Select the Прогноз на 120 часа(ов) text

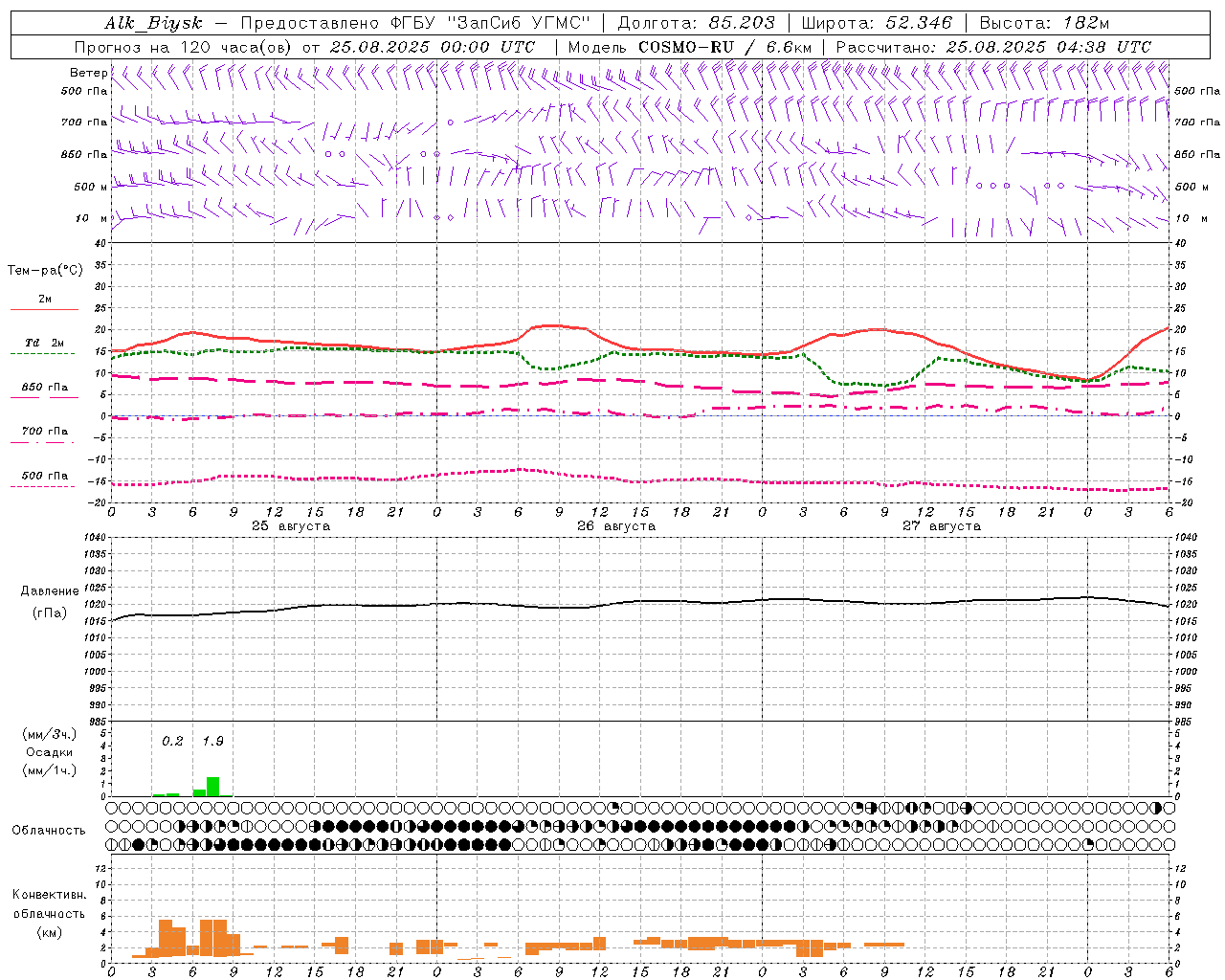pyautogui.click(x=184, y=47)
